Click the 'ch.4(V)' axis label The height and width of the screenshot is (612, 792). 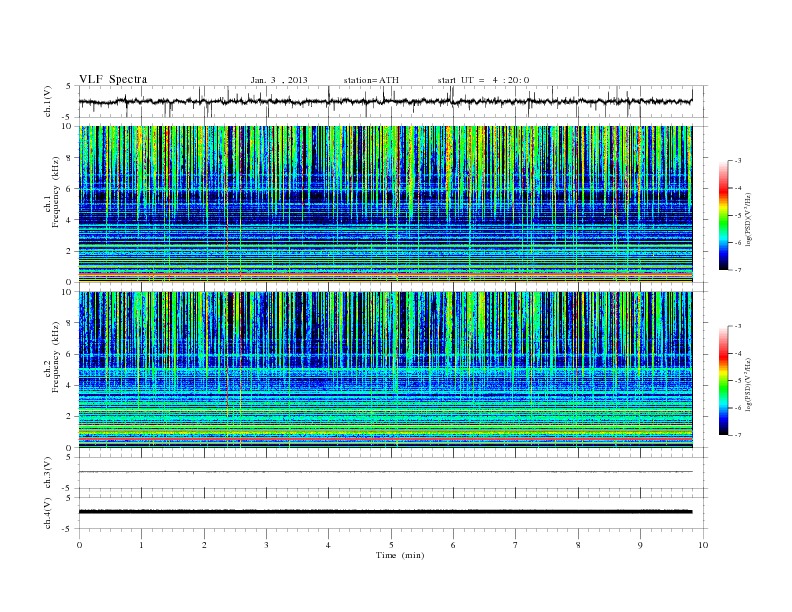pos(48,513)
